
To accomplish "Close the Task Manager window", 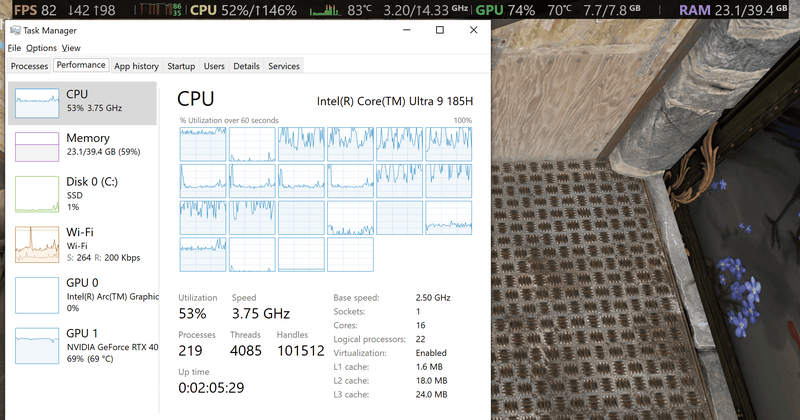I will [x=473, y=30].
